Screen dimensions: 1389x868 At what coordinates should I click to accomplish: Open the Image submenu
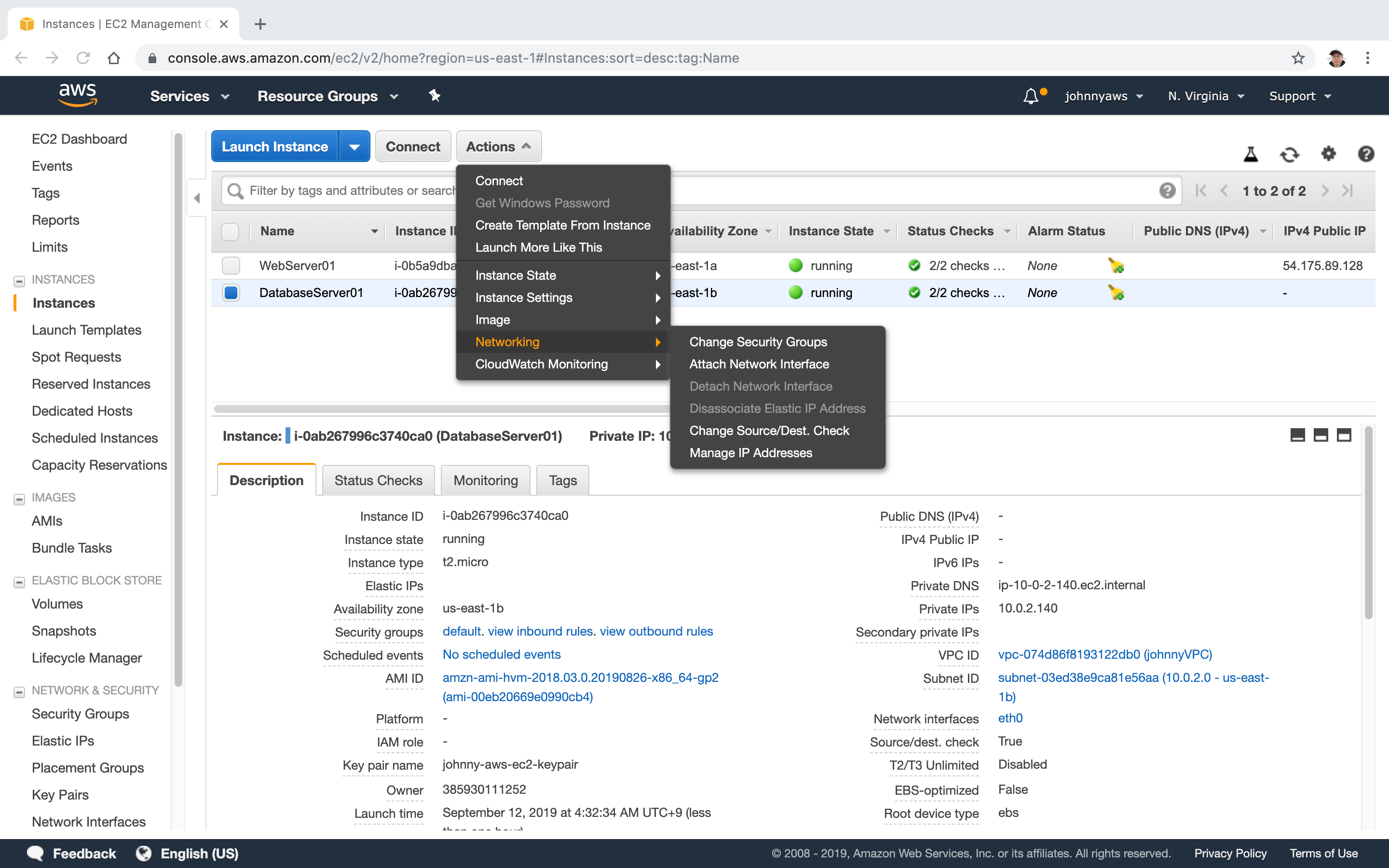click(562, 320)
